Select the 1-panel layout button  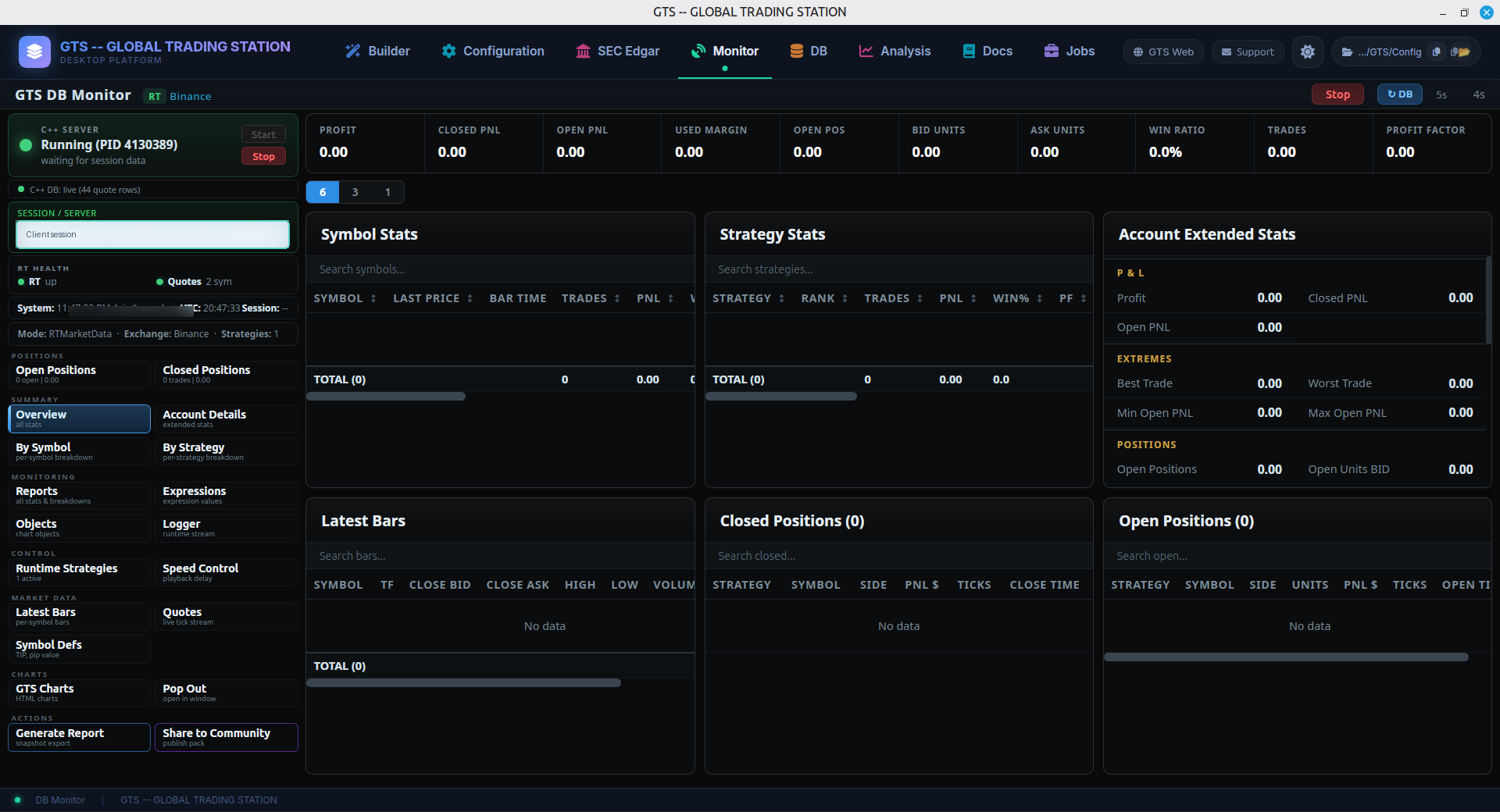pyautogui.click(x=387, y=192)
